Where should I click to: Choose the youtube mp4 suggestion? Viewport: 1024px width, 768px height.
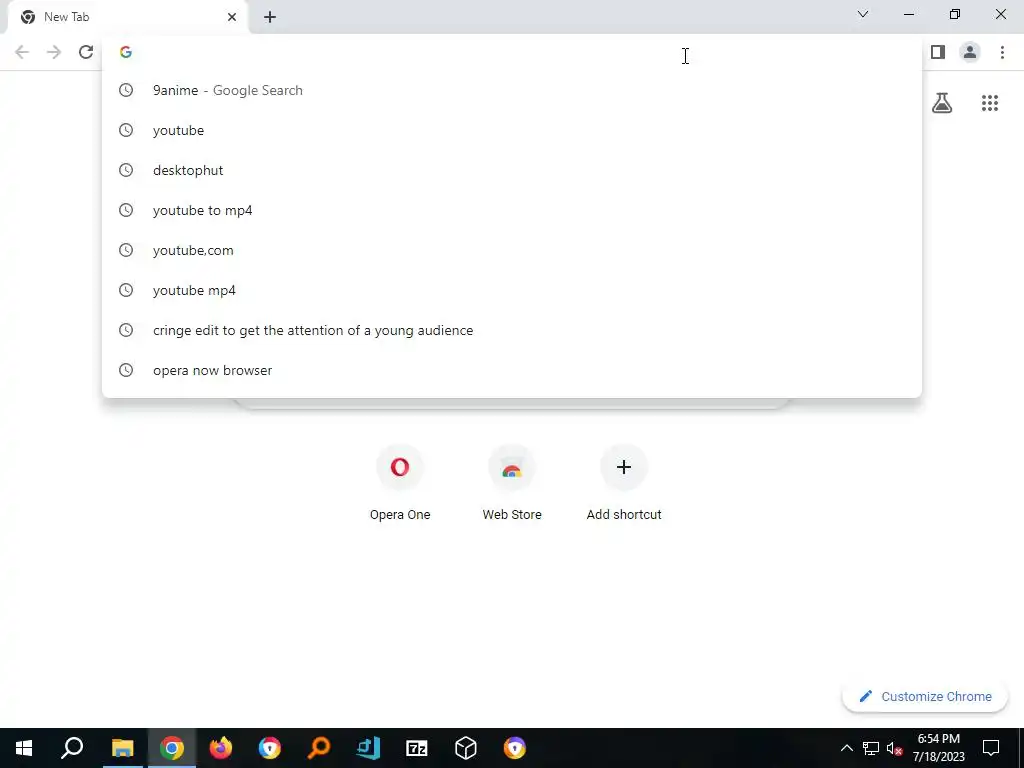tap(512, 290)
